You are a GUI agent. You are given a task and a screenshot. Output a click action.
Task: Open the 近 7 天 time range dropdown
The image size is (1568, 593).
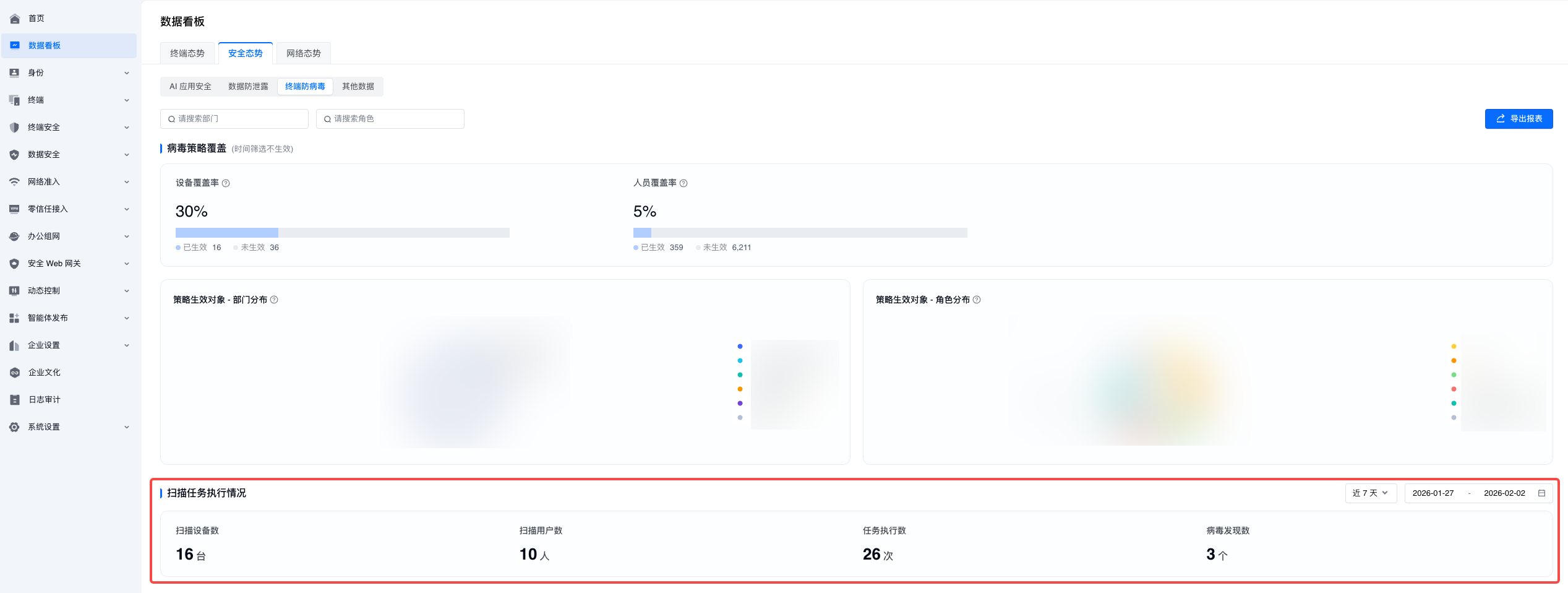1371,493
